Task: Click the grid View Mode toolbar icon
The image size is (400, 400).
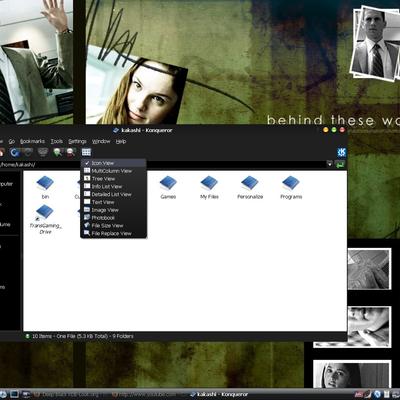Action: tap(86, 152)
